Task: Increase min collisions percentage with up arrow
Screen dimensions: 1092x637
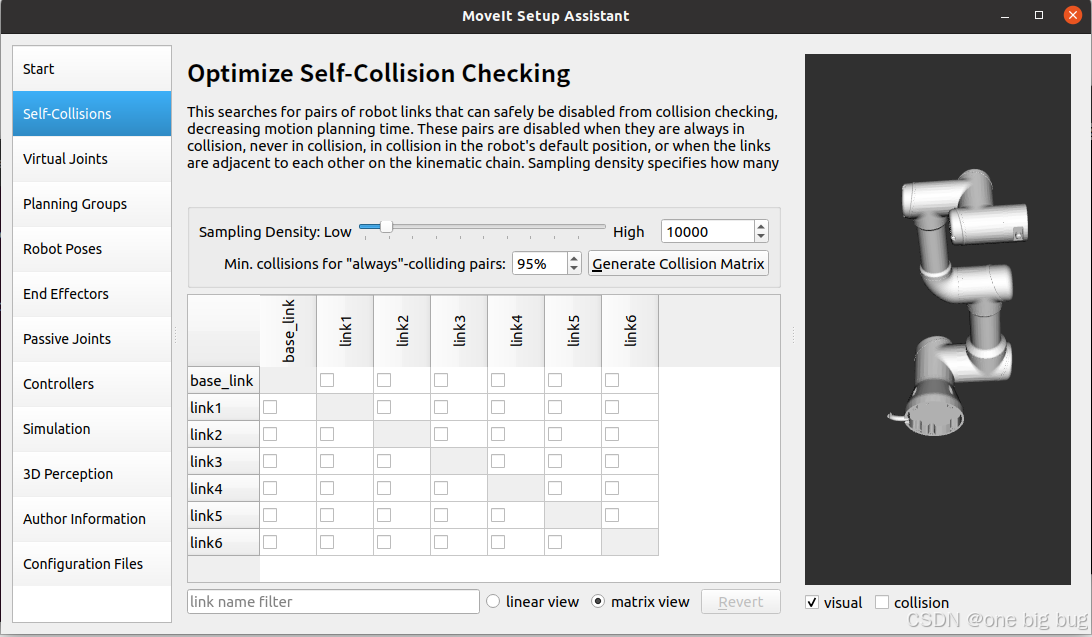Action: click(574, 258)
